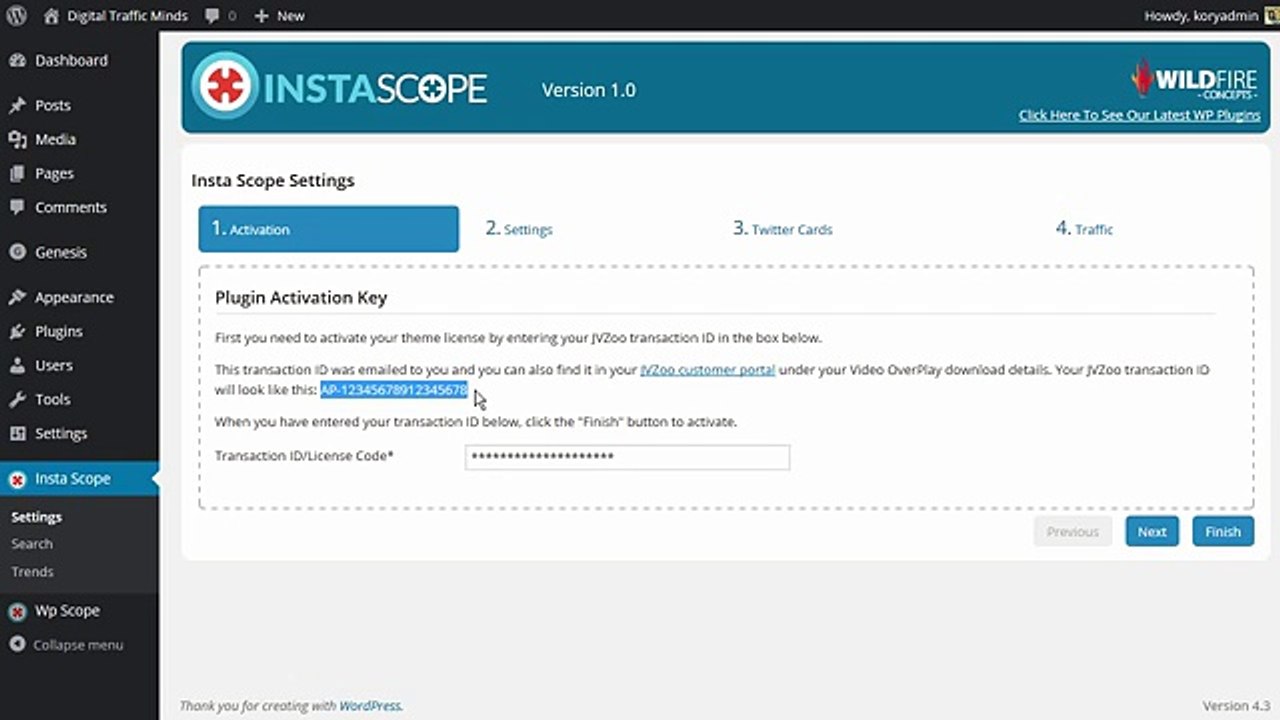The height and width of the screenshot is (720, 1280).
Task: Click the WordPress logo icon
Action: (16, 16)
